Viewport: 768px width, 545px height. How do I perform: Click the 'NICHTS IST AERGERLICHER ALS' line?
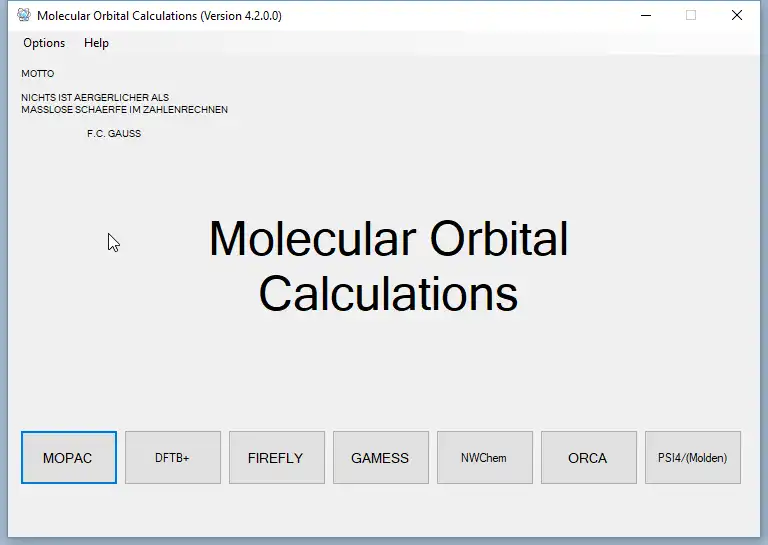[x=95, y=97]
